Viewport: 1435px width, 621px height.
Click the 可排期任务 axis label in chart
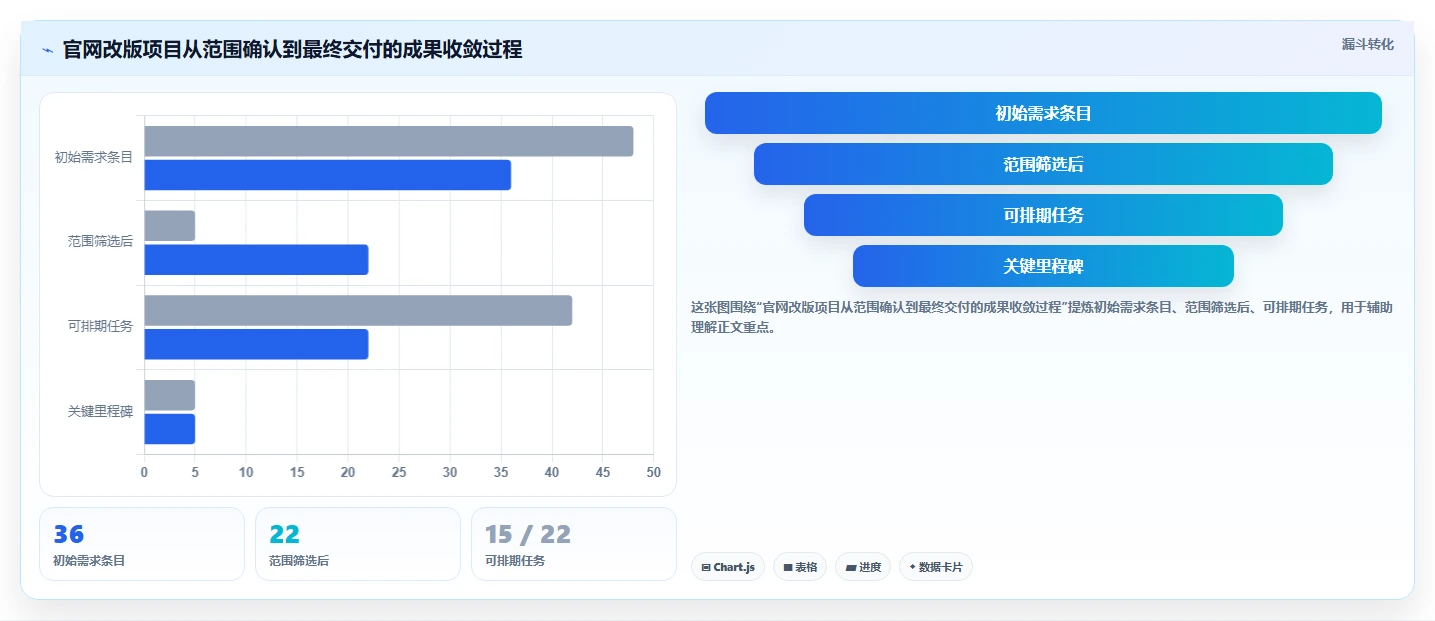(x=100, y=327)
